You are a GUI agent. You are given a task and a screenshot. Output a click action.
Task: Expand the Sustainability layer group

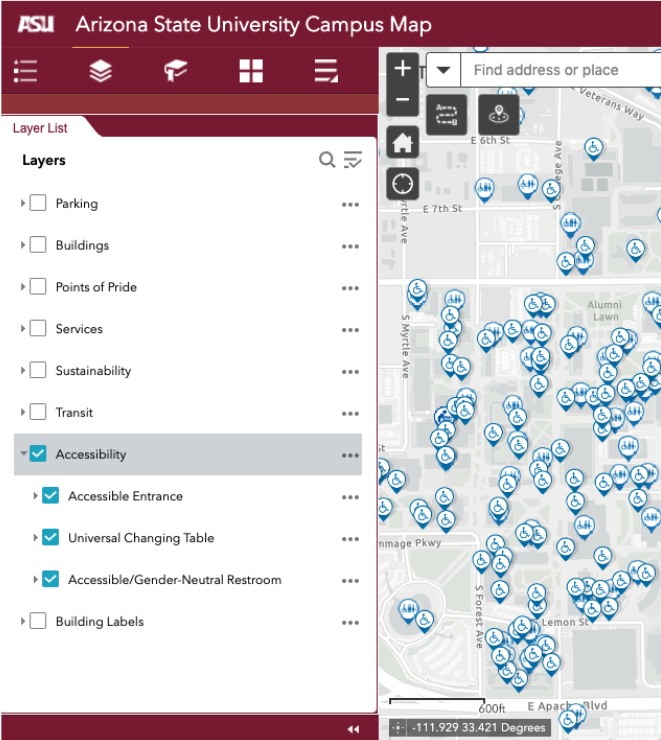pos(22,370)
